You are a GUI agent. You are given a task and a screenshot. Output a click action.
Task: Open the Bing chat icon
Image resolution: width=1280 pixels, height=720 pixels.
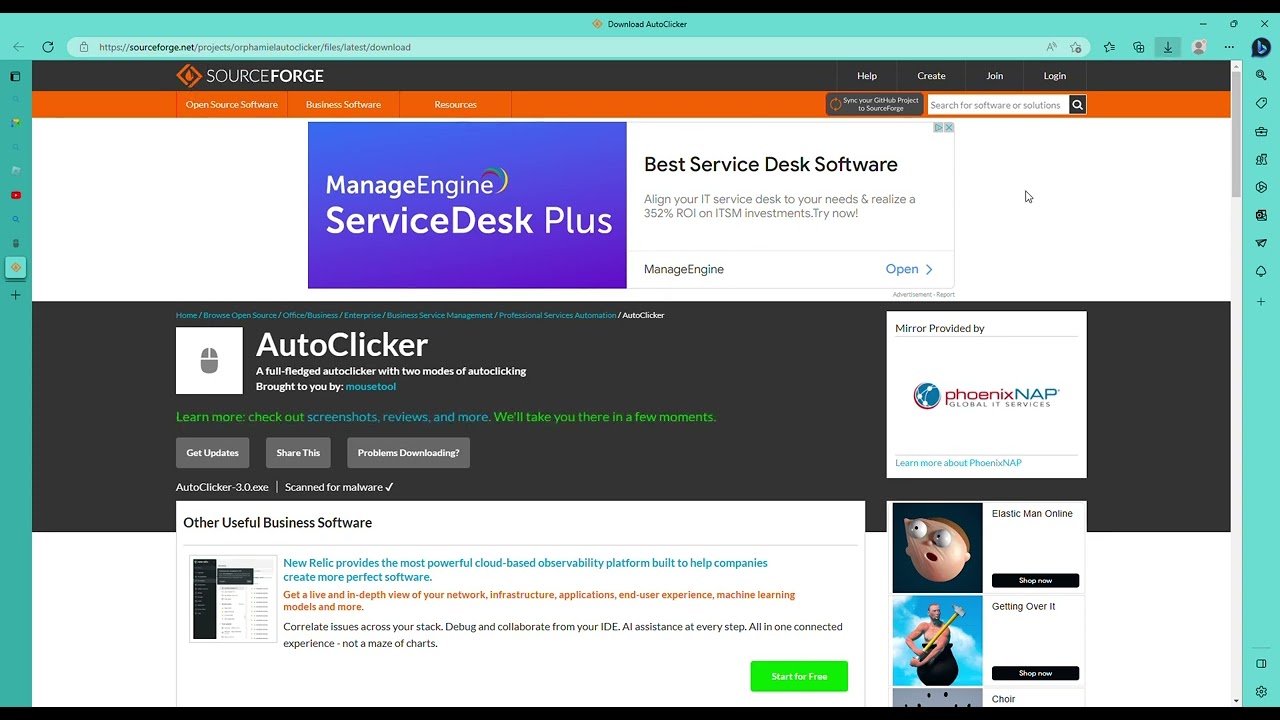pyautogui.click(x=1261, y=47)
